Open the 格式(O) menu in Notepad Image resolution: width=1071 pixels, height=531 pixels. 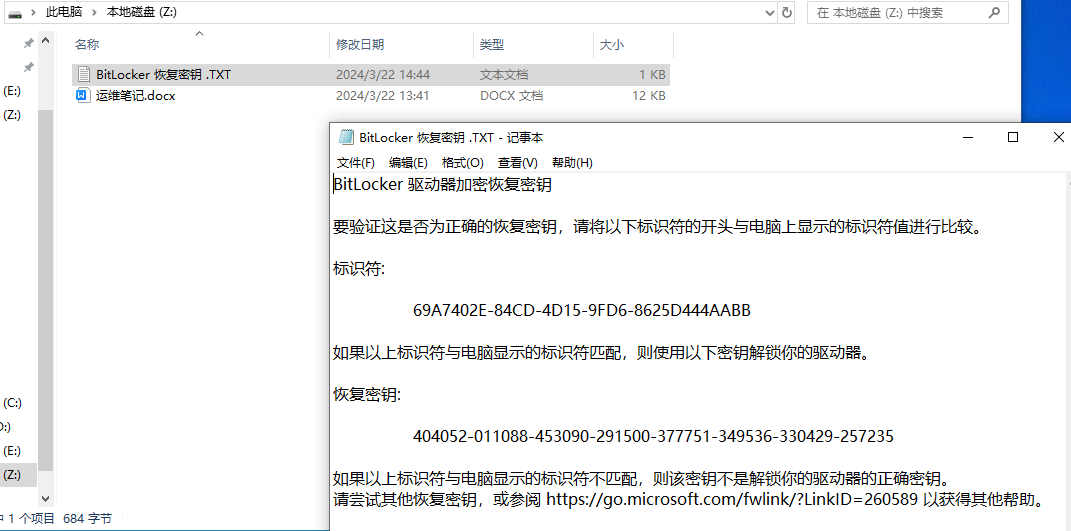tap(462, 163)
